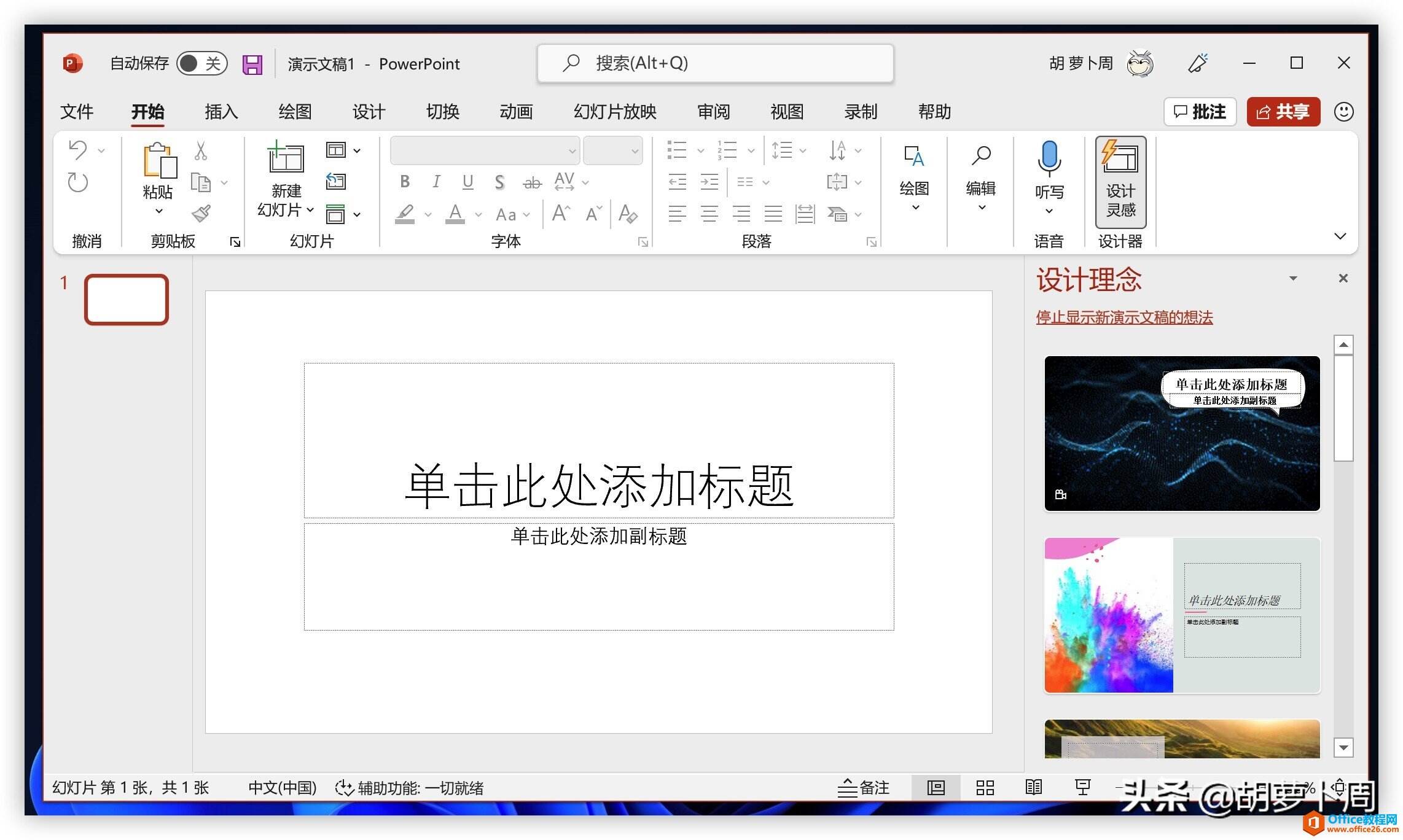Switch to Slide Sorter view icon
Viewport: 1403px width, 840px height.
tap(985, 788)
